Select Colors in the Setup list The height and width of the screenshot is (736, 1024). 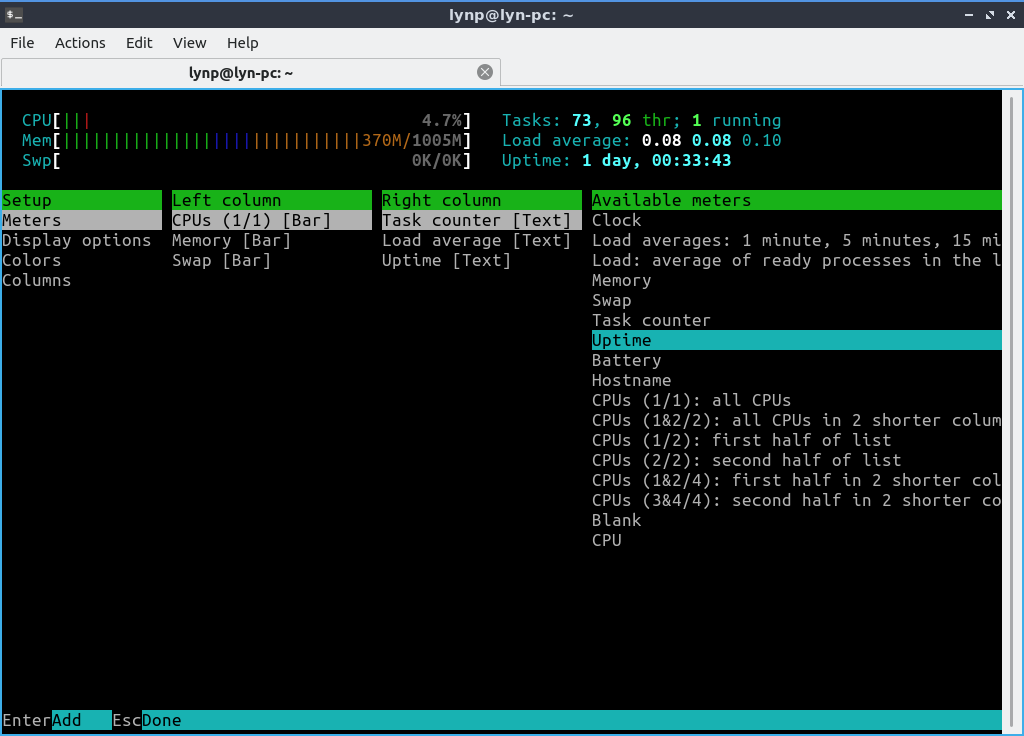[x=32, y=260]
